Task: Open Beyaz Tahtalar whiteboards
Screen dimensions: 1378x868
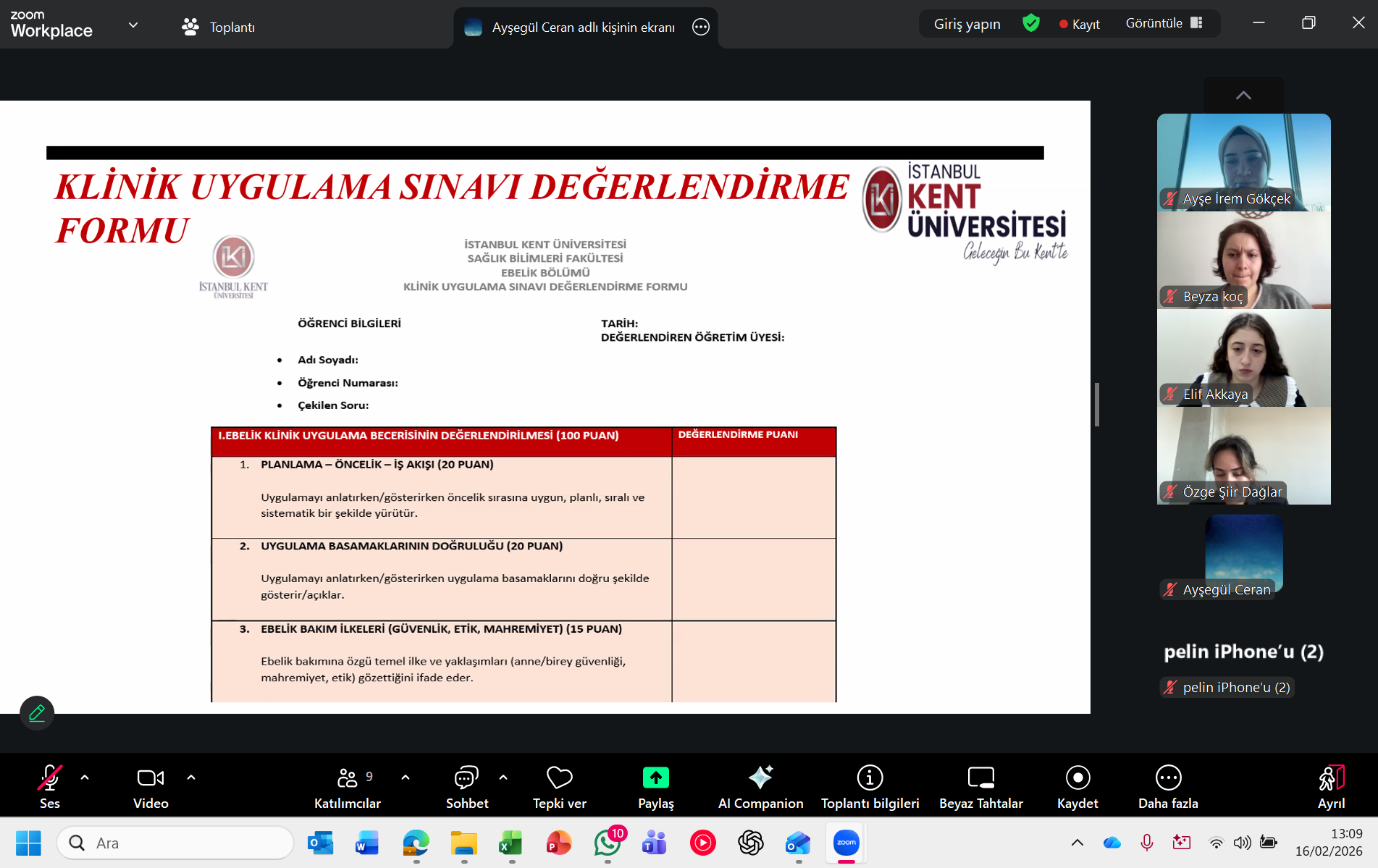Action: point(980,785)
